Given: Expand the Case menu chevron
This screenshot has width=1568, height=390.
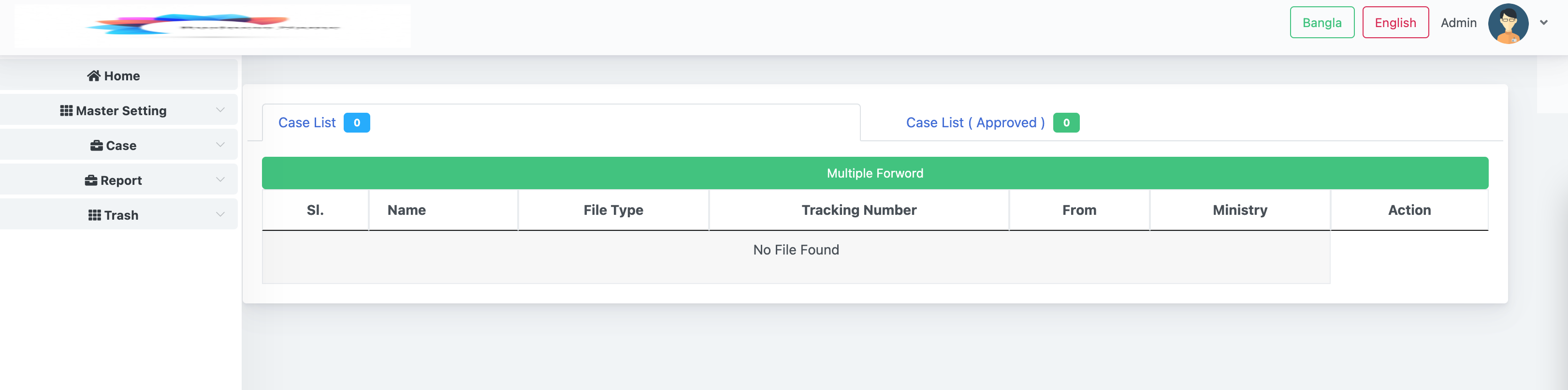Looking at the screenshot, I should (x=220, y=144).
